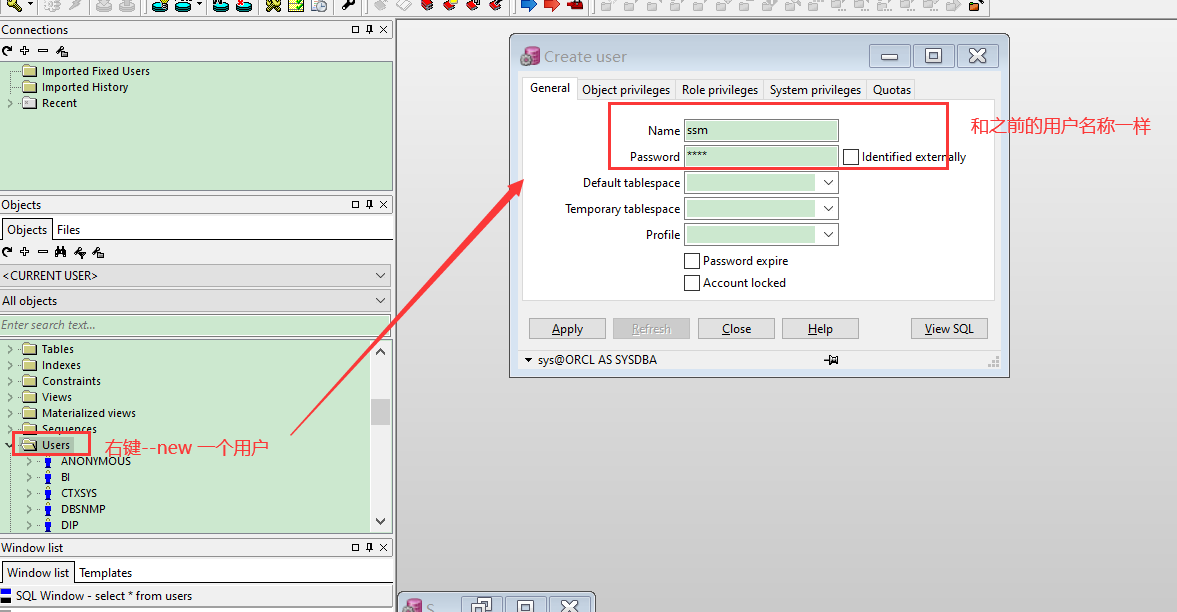Expand the Recent connections node

[x=10, y=103]
